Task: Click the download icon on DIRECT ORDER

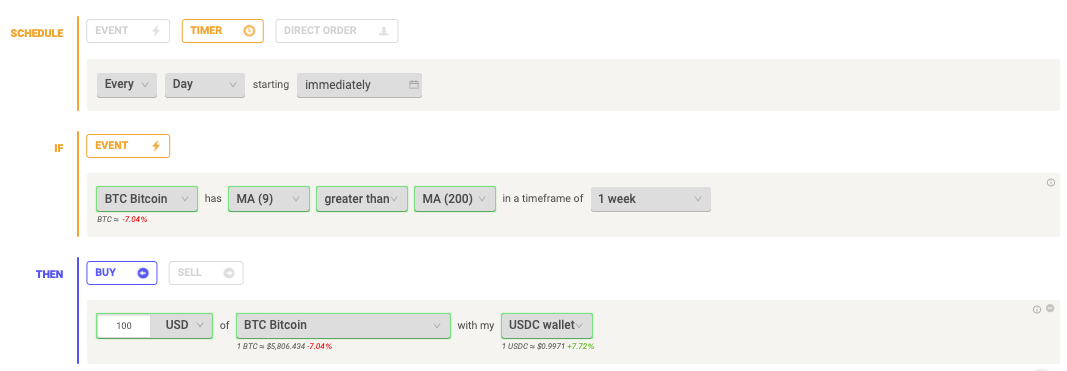Action: tap(384, 31)
